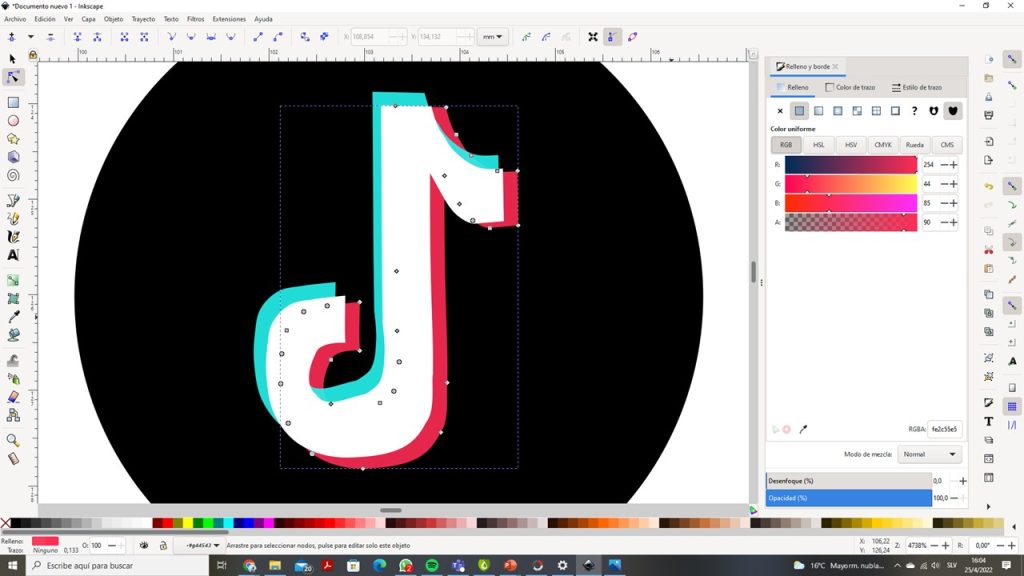
Task: Select the 3D box tool
Action: tap(12, 157)
